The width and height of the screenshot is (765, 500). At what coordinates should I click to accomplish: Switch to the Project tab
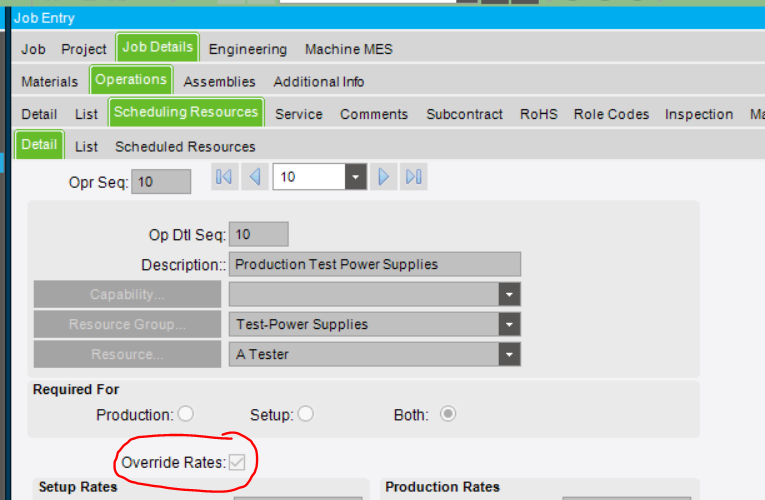(83, 49)
